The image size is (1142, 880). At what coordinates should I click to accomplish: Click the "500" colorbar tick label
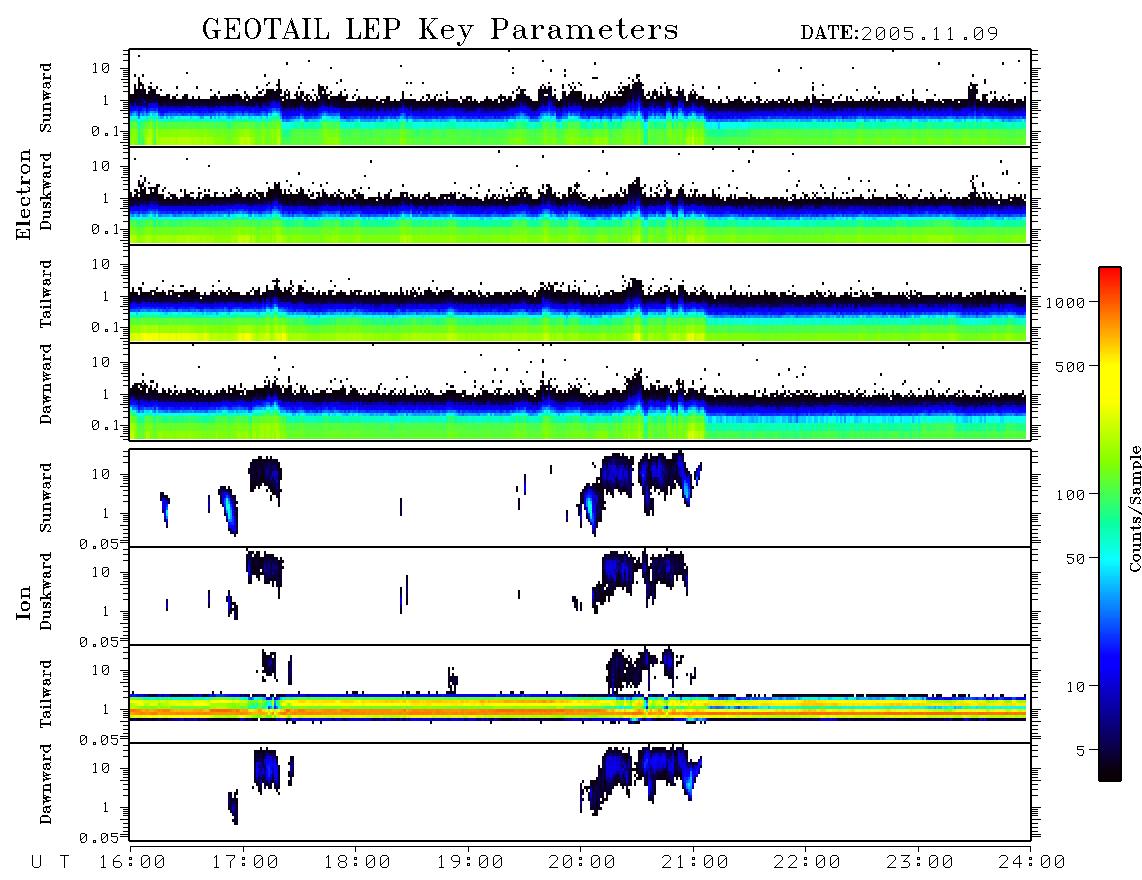coord(1070,366)
